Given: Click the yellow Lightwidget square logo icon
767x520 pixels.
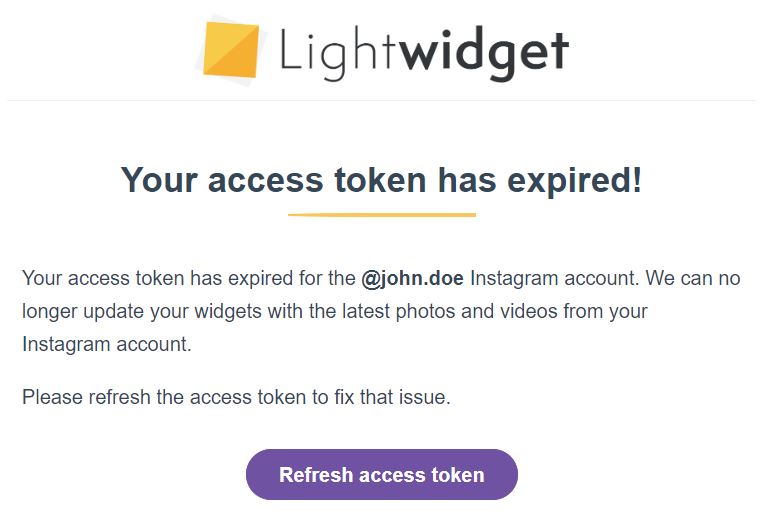Looking at the screenshot, I should click(x=231, y=50).
